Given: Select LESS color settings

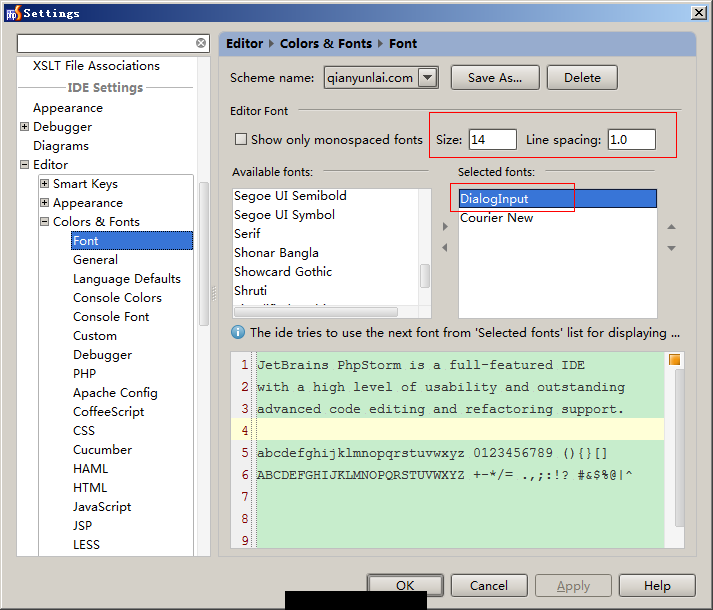Looking at the screenshot, I should tap(86, 545).
